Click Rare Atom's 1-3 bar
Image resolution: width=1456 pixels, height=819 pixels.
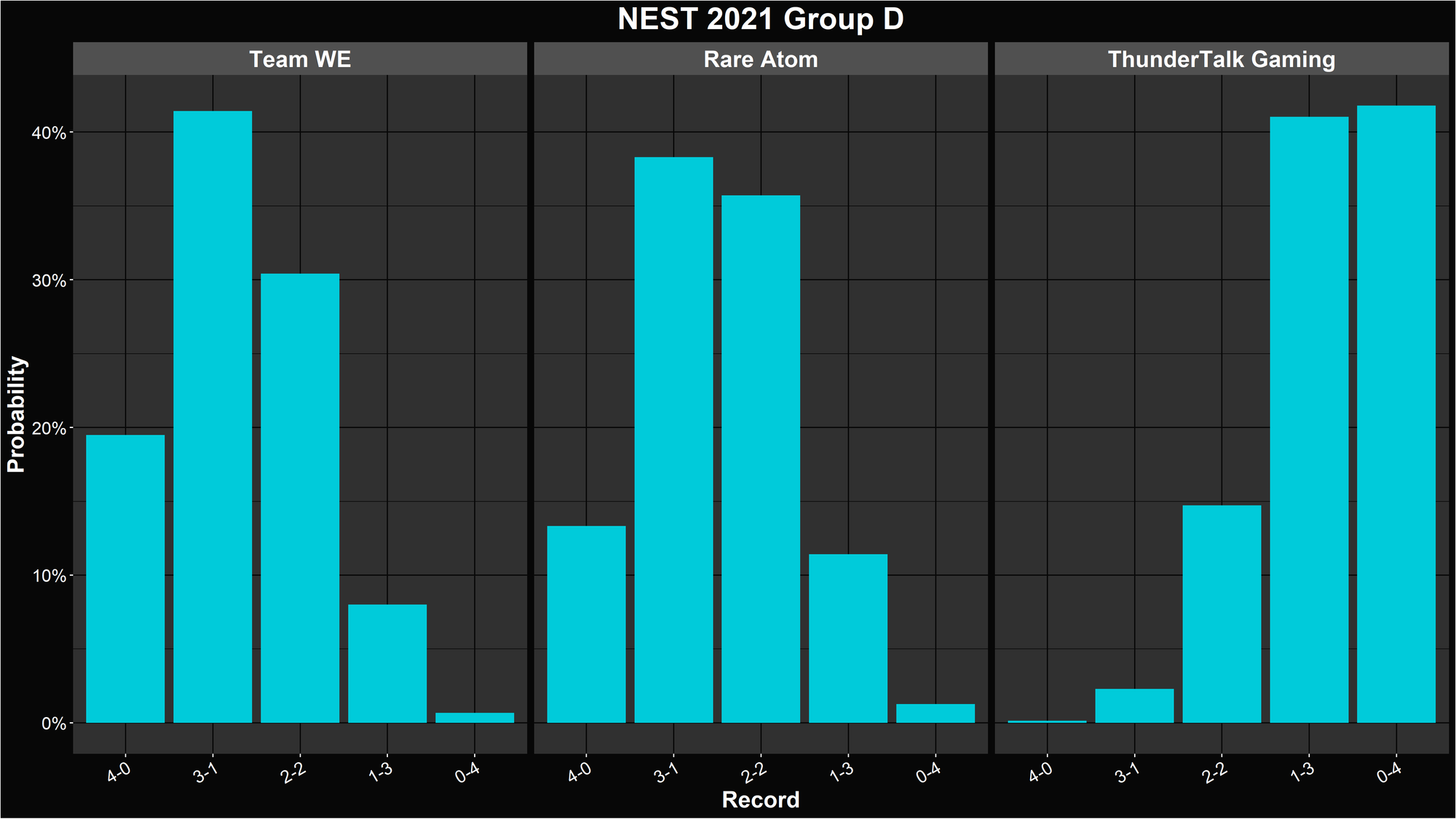point(848,638)
